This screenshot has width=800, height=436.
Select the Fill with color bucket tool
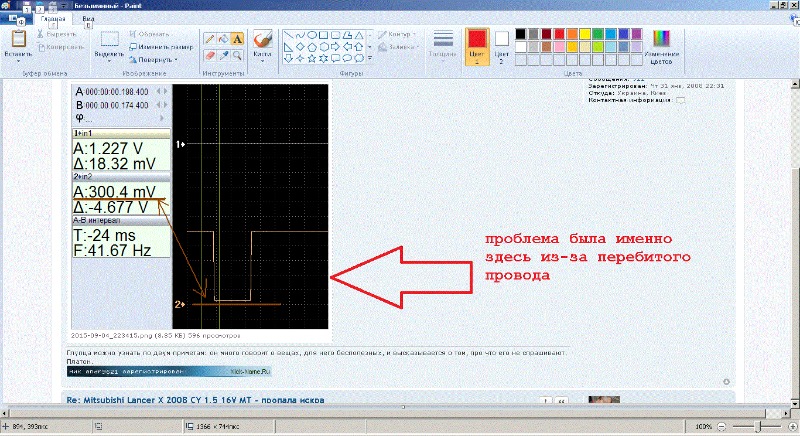click(x=224, y=38)
